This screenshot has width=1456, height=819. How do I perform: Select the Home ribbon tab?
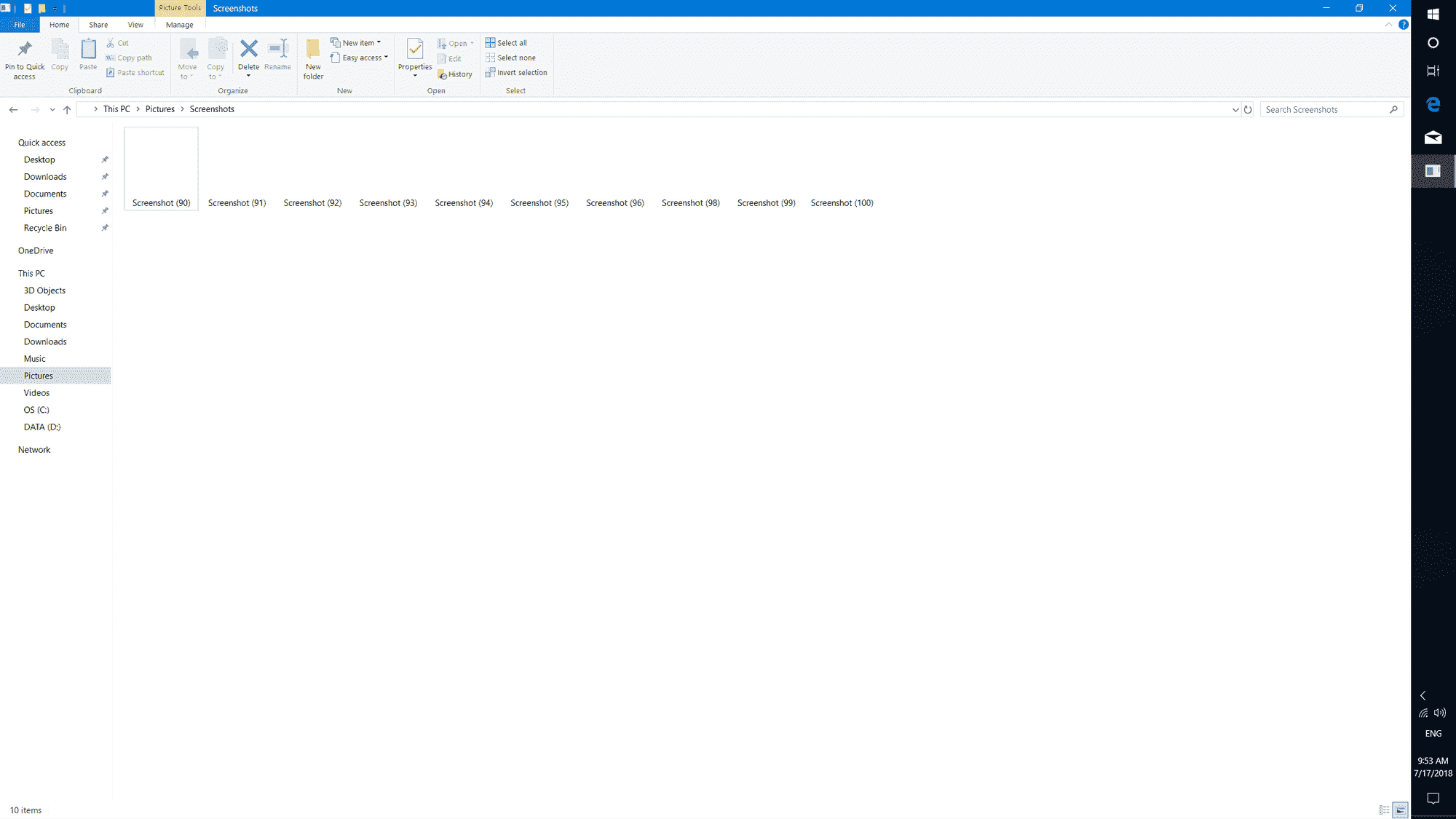pos(59,25)
